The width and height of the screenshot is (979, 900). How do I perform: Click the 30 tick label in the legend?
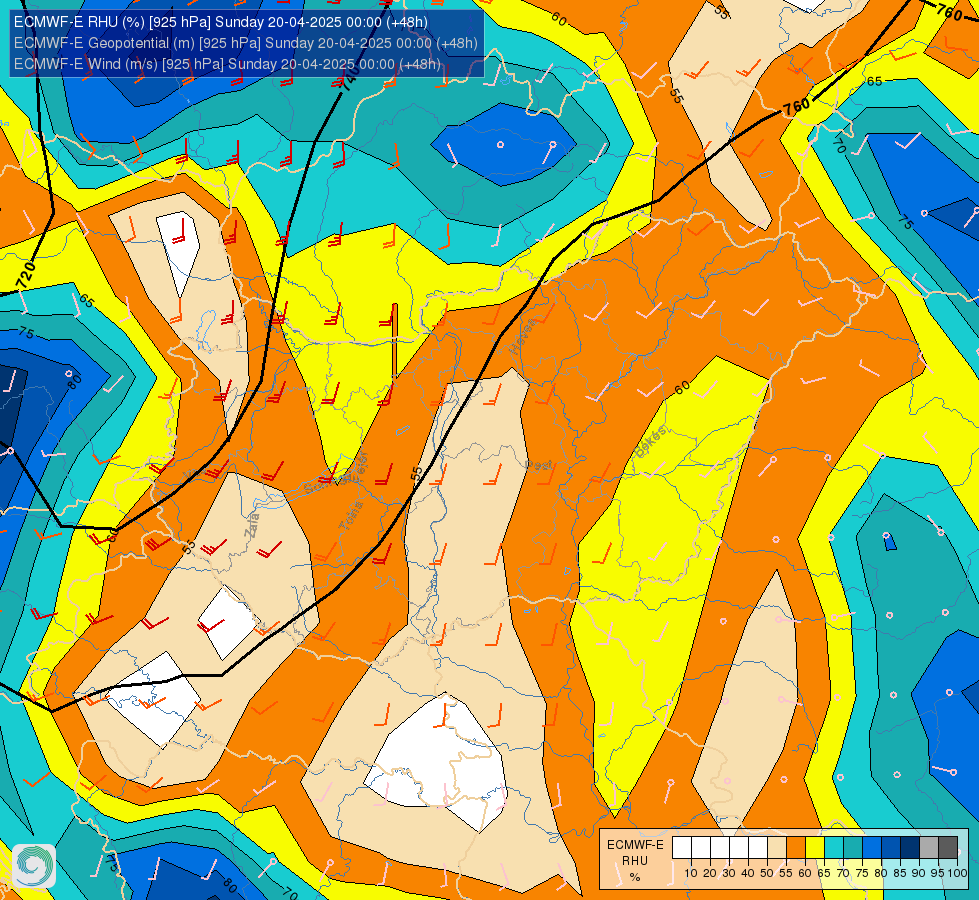click(729, 873)
